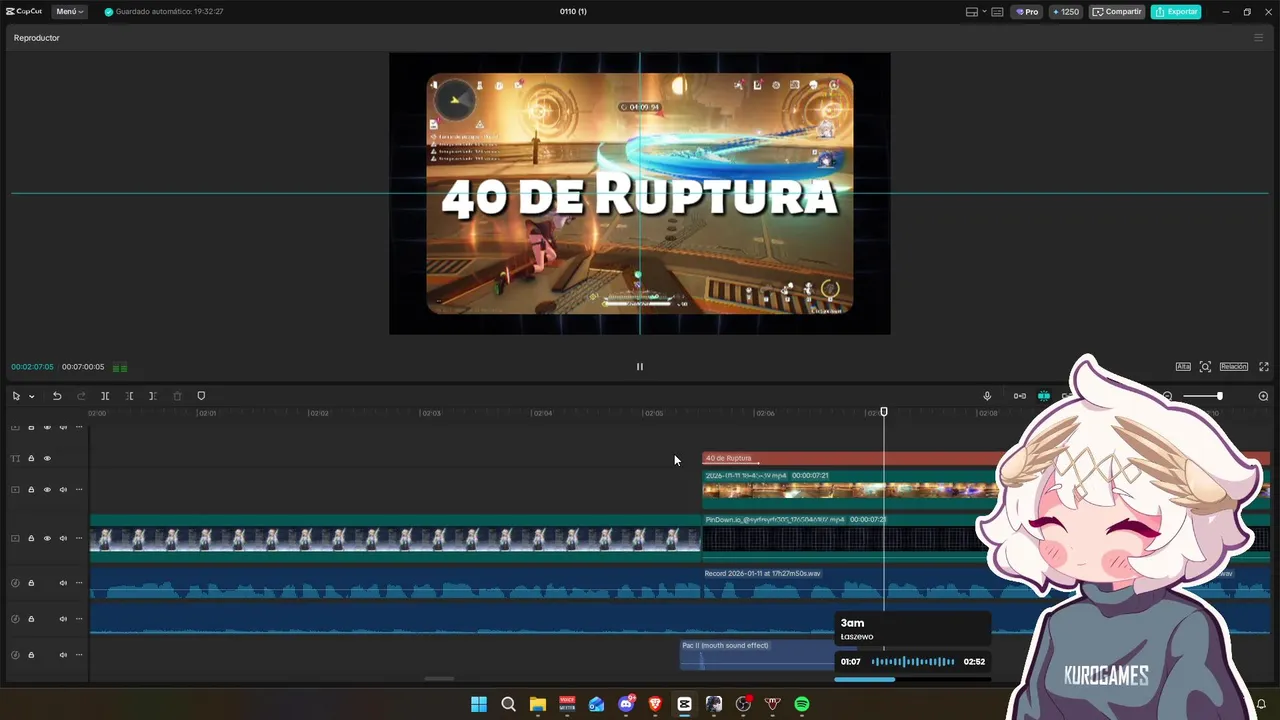This screenshot has width=1280, height=720.
Task: Expand the layout options arrow
Action: click(x=984, y=12)
